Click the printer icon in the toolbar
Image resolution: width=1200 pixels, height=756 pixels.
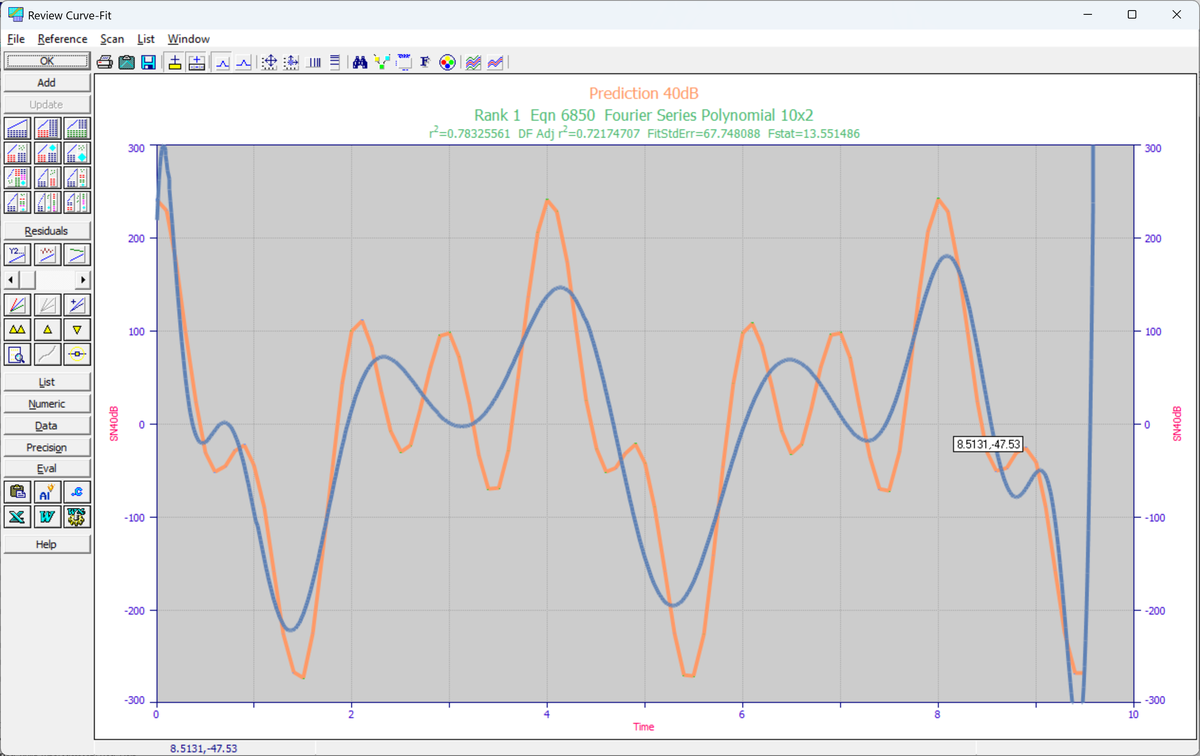point(104,62)
